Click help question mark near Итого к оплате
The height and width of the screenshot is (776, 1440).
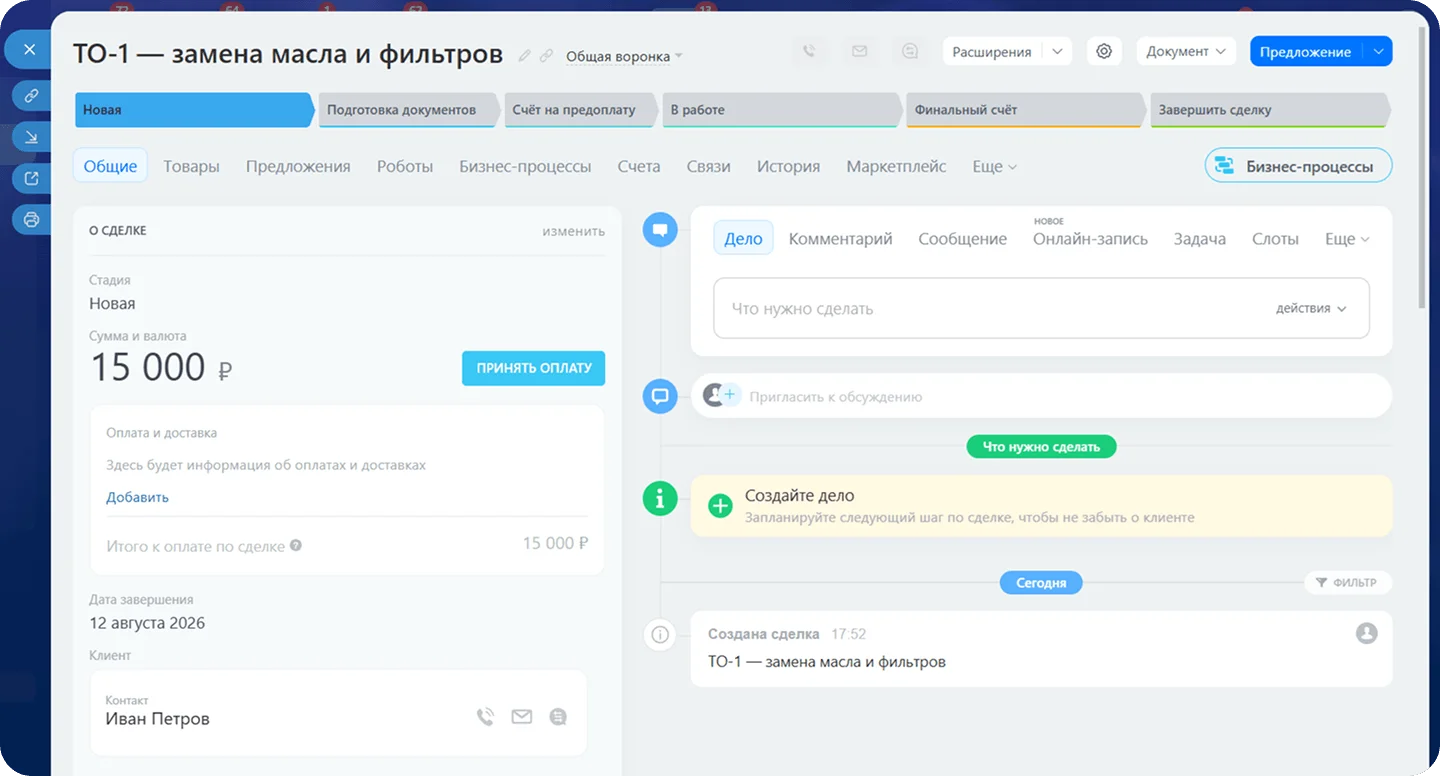tap(296, 546)
